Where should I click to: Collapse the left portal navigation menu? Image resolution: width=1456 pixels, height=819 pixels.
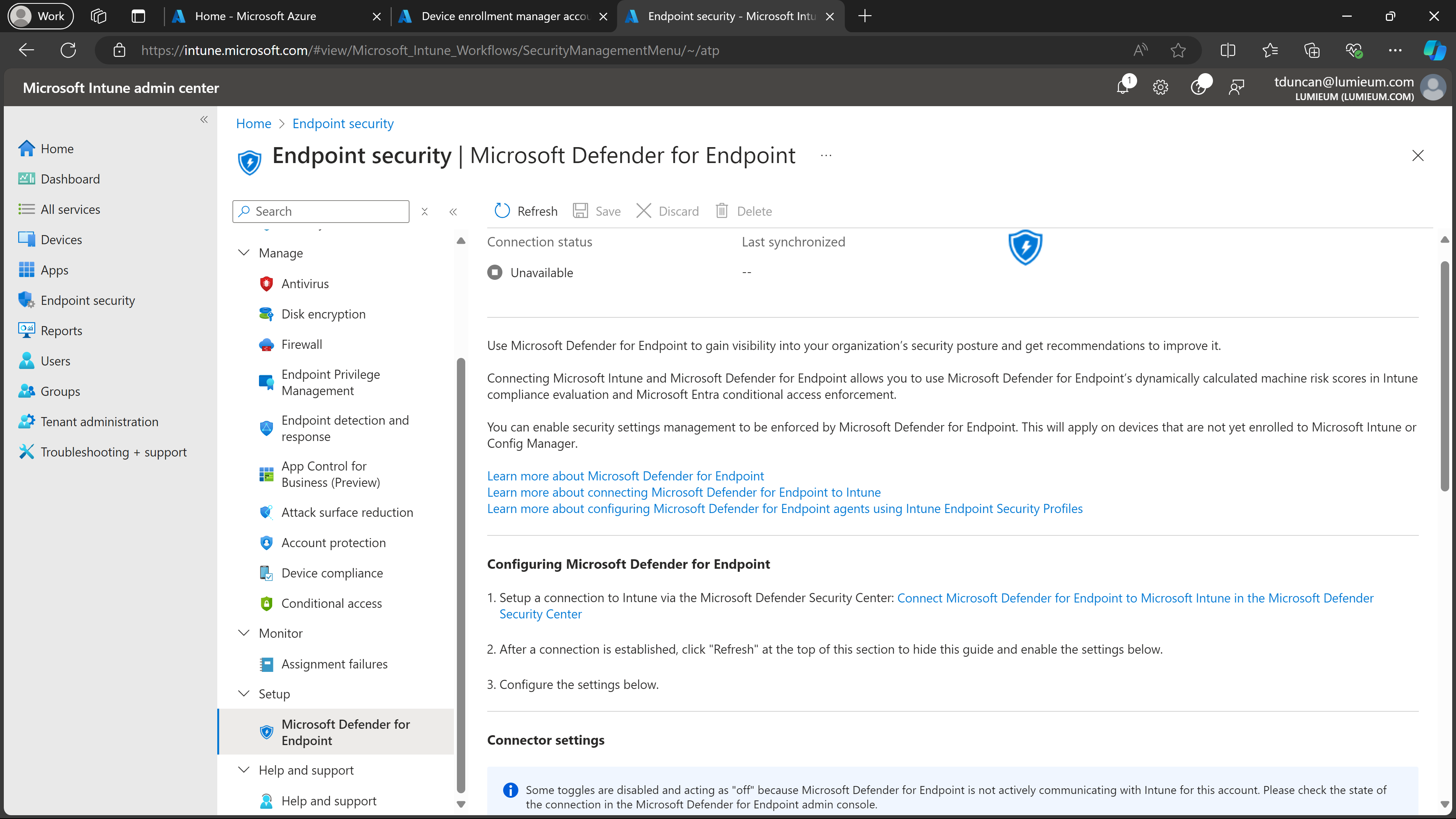coord(204,119)
